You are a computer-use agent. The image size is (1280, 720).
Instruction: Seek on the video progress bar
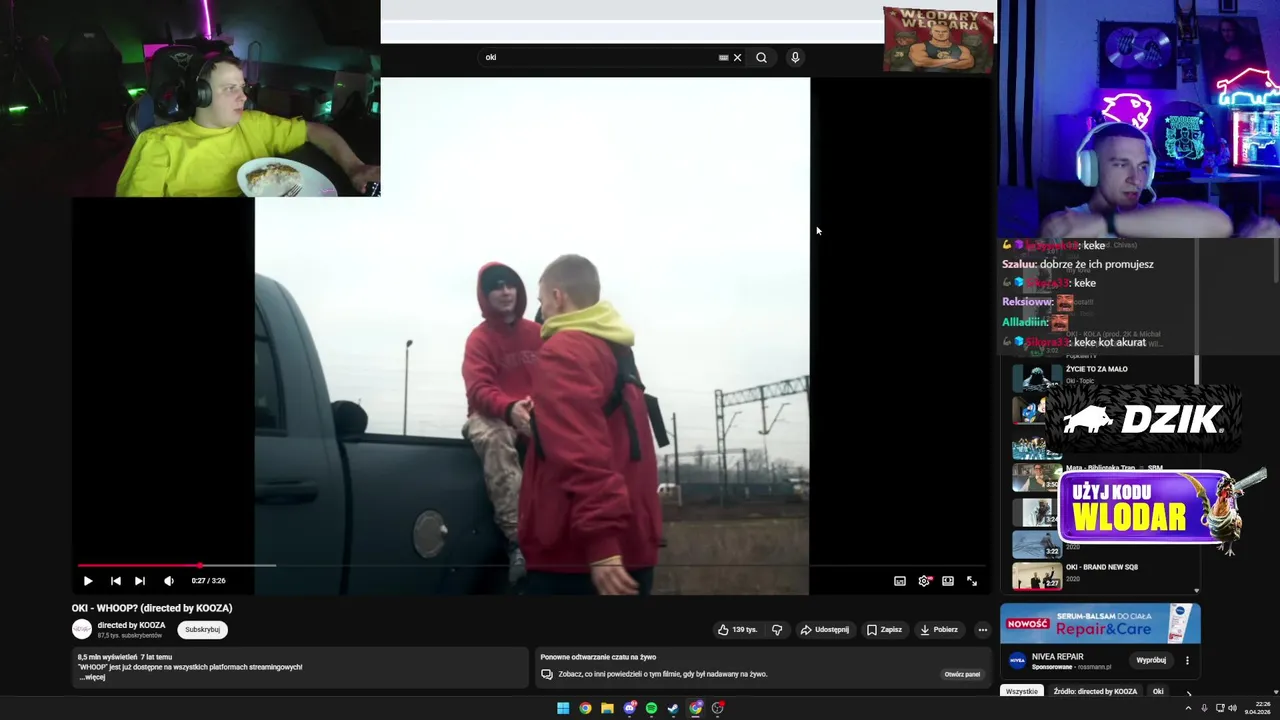532,566
